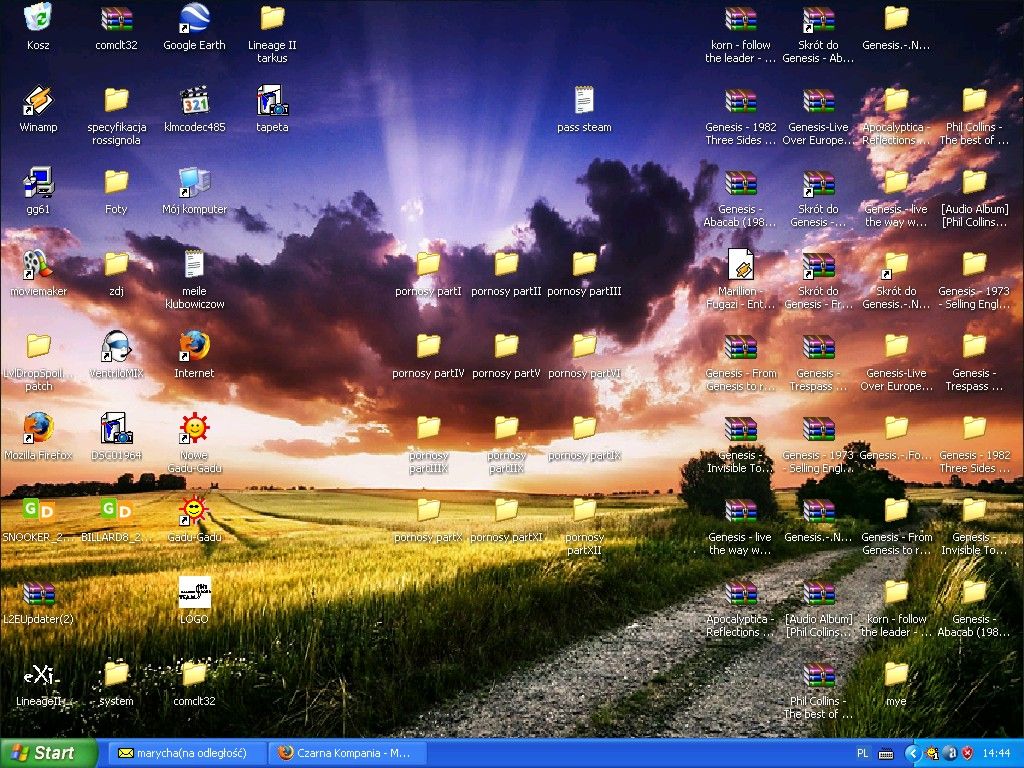1024x768 pixels.
Task: Open the Google Earth shortcut
Action: (194, 19)
